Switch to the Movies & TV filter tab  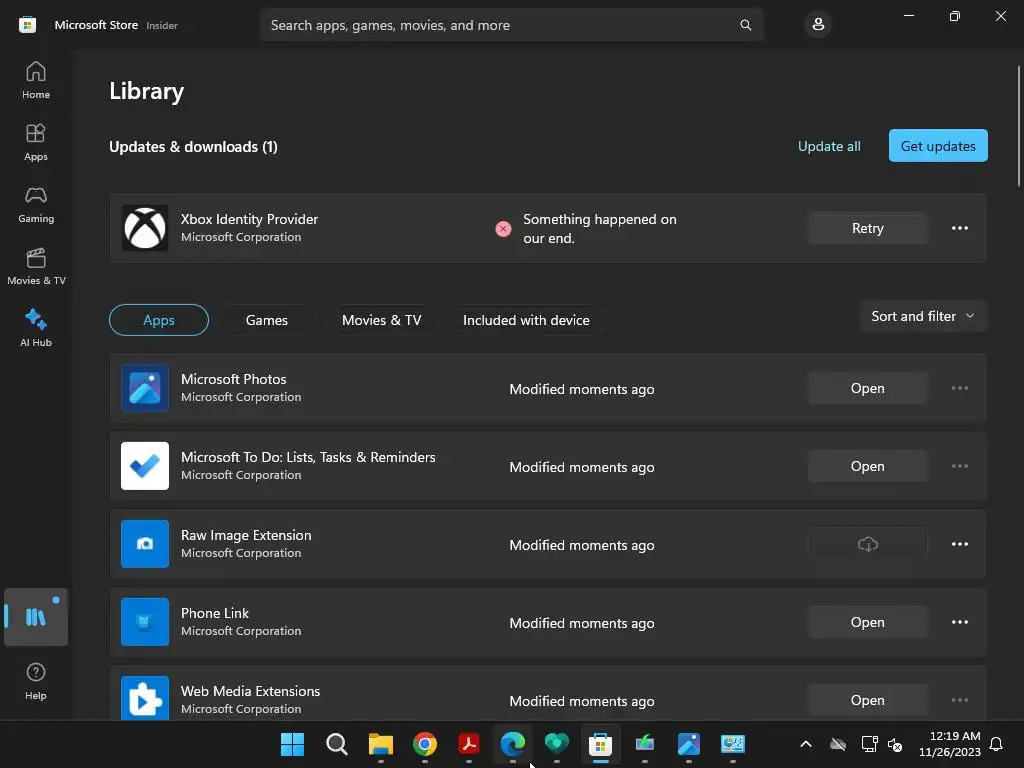381,320
